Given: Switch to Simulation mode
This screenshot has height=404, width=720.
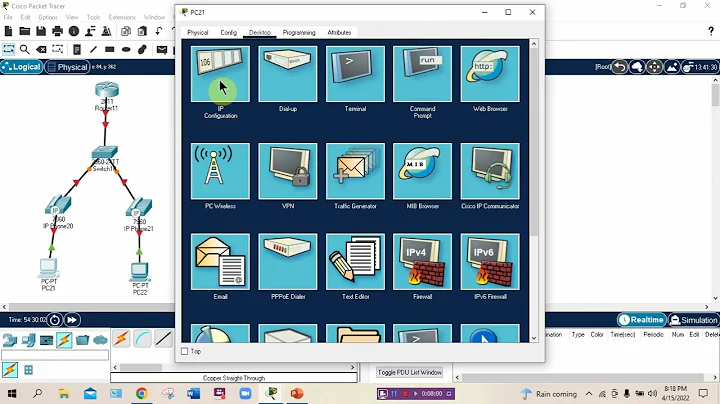Looking at the screenshot, I should click(x=693, y=320).
